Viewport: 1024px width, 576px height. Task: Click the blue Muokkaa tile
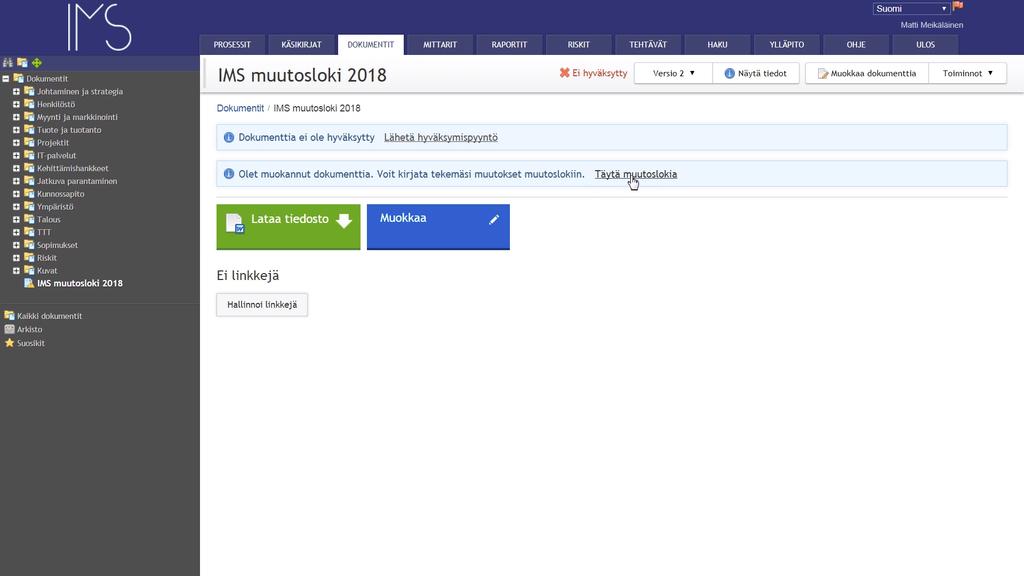pyautogui.click(x=438, y=227)
